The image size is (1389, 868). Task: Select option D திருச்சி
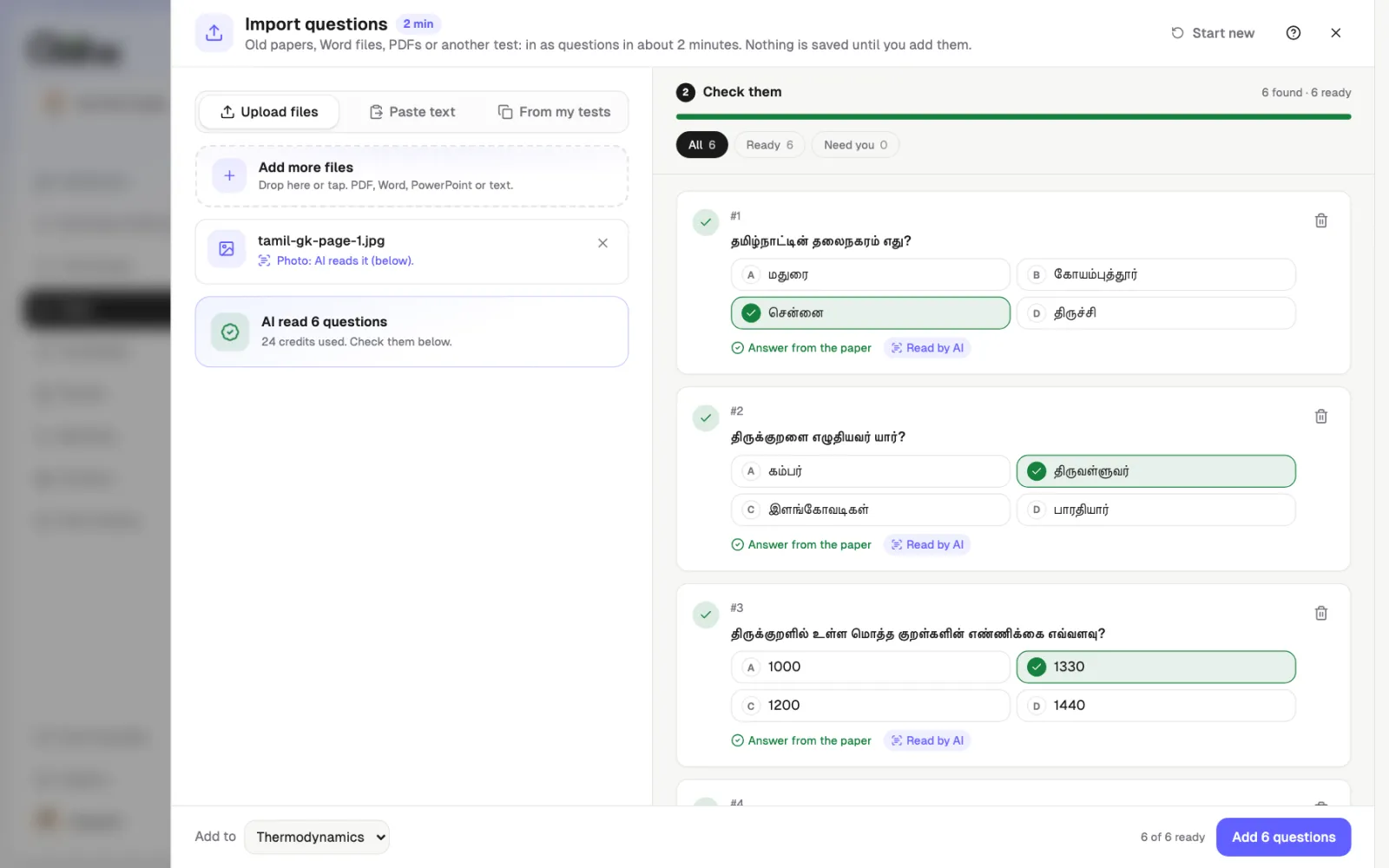click(x=1155, y=313)
